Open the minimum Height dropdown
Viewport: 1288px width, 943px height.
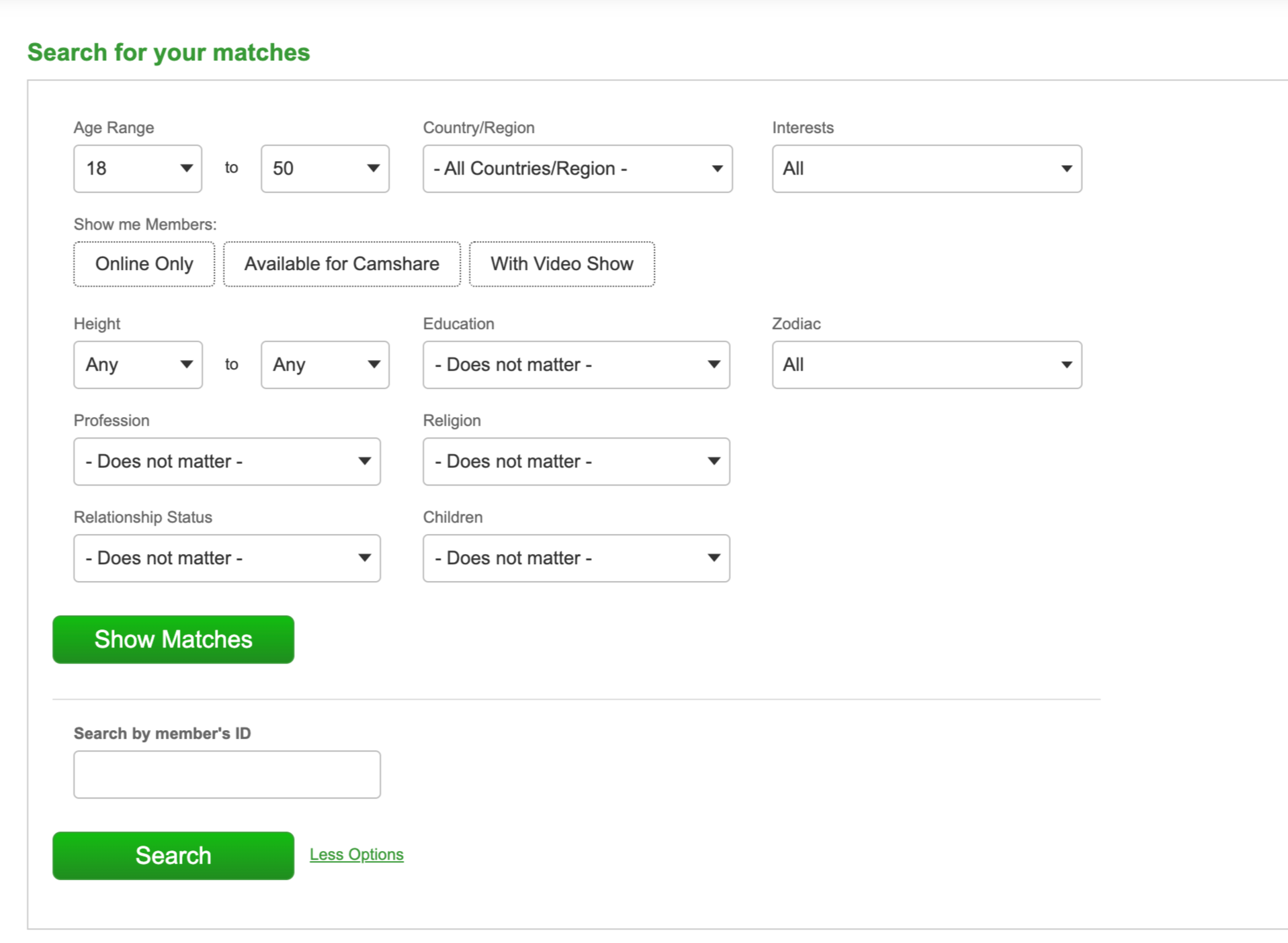[x=137, y=365]
